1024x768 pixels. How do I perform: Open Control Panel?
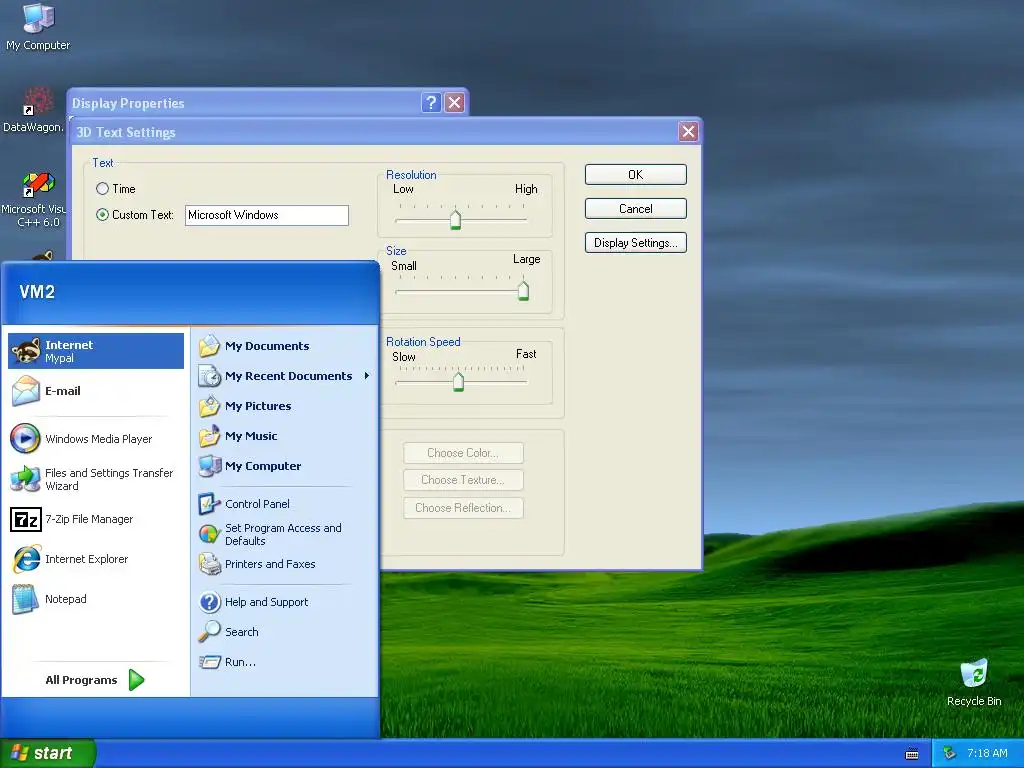pyautogui.click(x=284, y=504)
